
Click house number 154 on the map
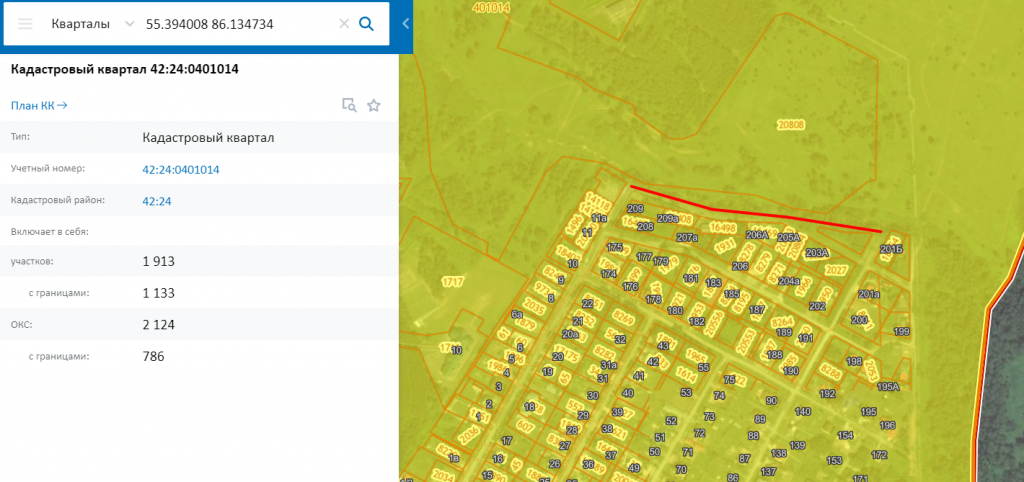[846, 435]
